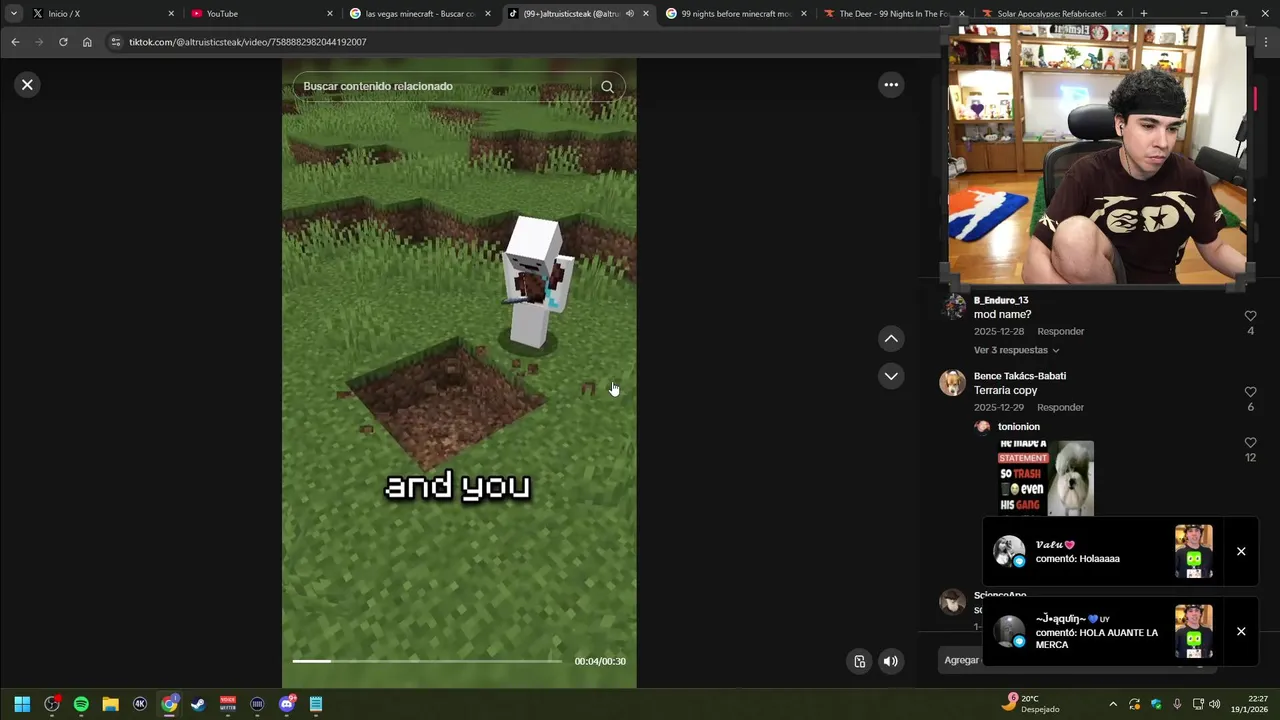Go to the browser home page
This screenshot has height=720, width=1280.
[x=87, y=42]
